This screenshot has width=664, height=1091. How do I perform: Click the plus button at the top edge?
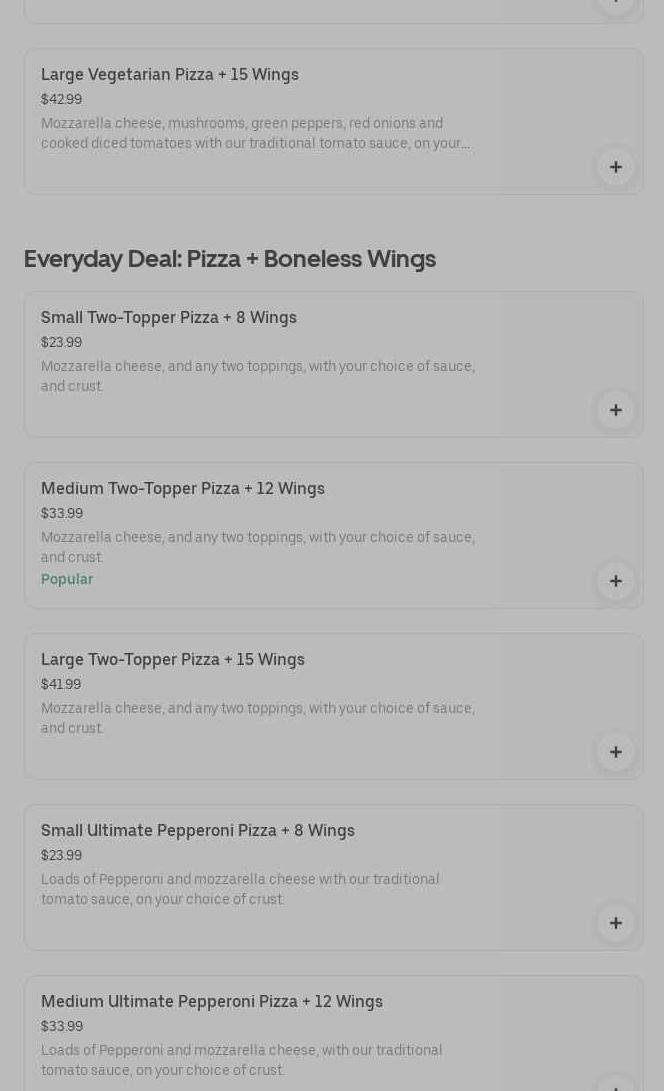(x=615, y=4)
